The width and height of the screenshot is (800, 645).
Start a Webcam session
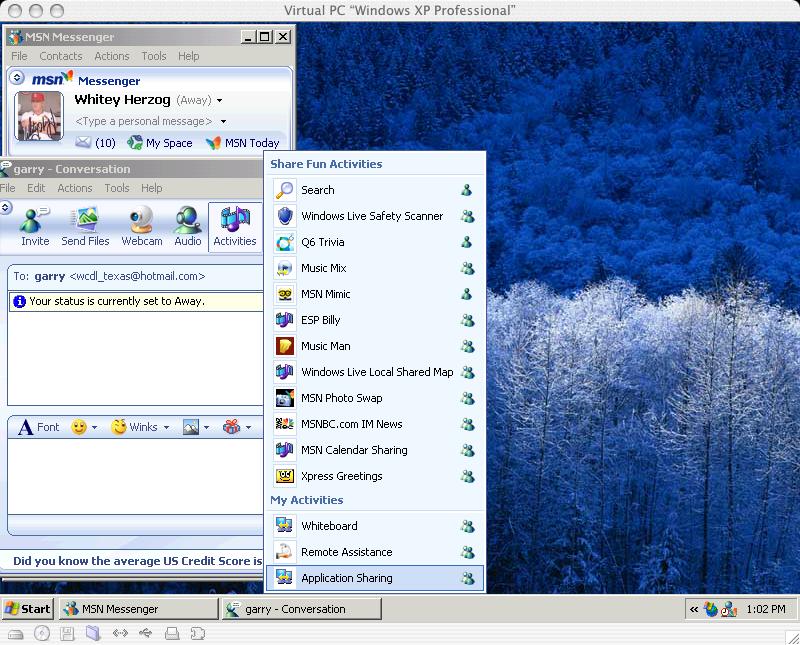coord(142,227)
